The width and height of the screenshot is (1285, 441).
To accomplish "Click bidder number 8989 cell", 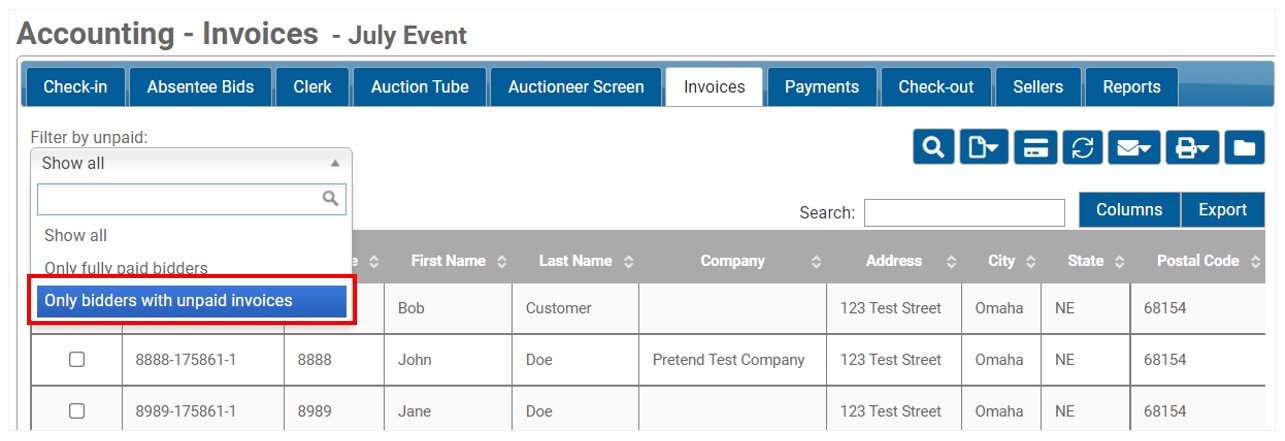I will coord(334,411).
